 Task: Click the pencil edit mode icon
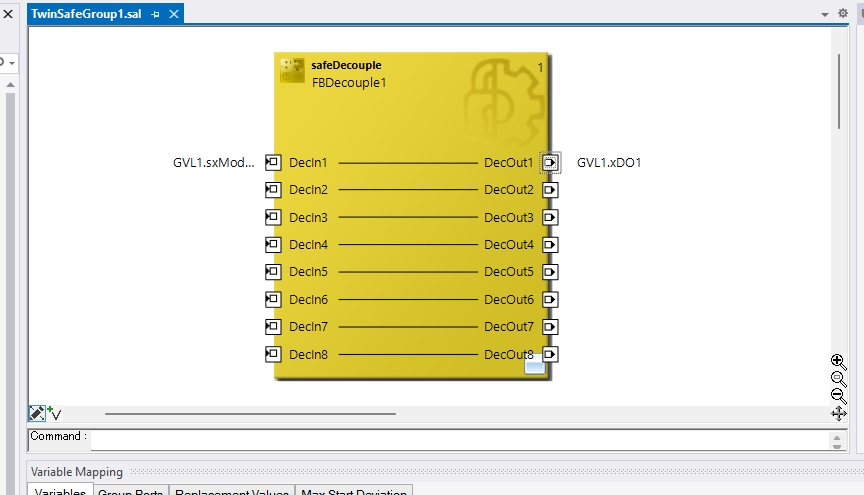36,413
